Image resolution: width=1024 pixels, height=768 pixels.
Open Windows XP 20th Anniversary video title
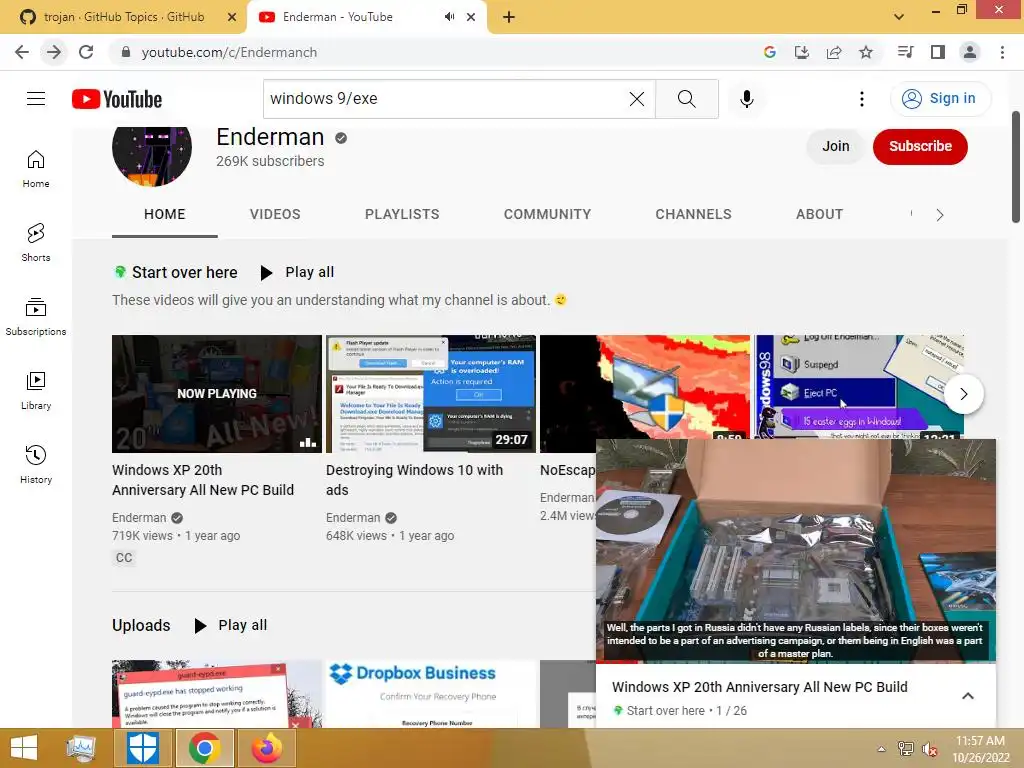click(x=202, y=480)
